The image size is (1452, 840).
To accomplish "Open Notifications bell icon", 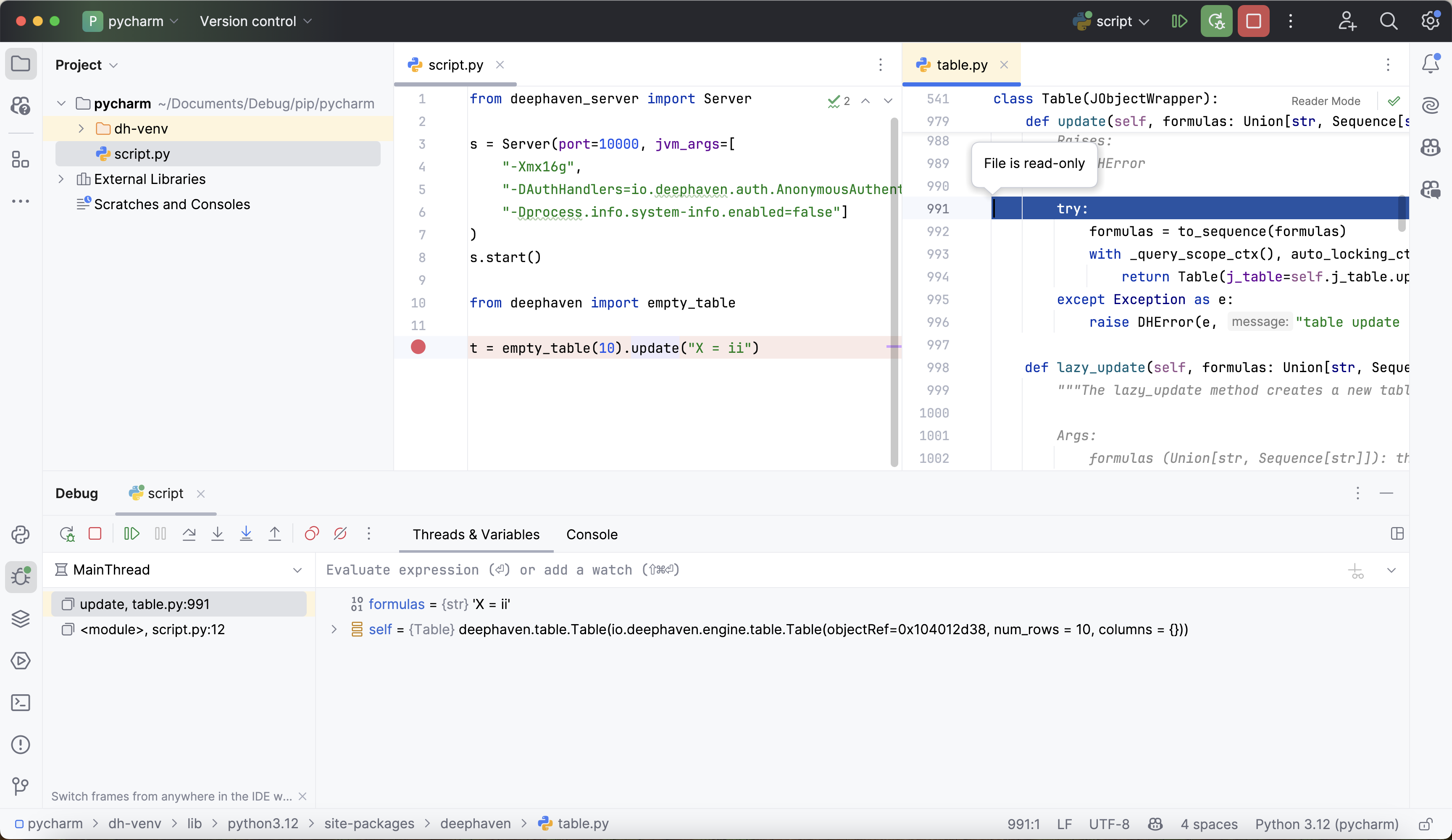I will coord(1430,64).
